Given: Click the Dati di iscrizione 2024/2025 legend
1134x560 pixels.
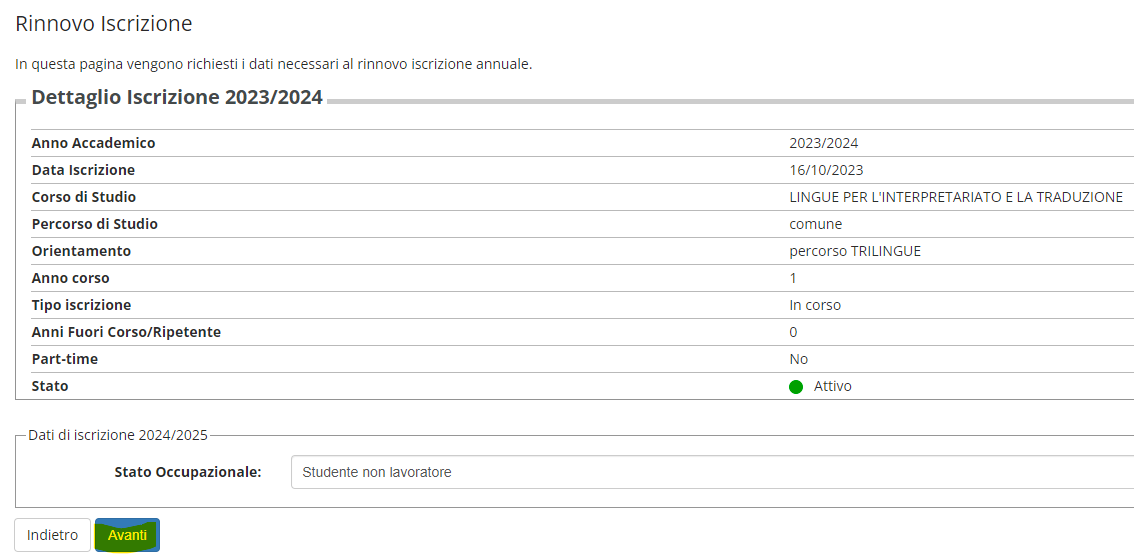Looking at the screenshot, I should coord(117,435).
